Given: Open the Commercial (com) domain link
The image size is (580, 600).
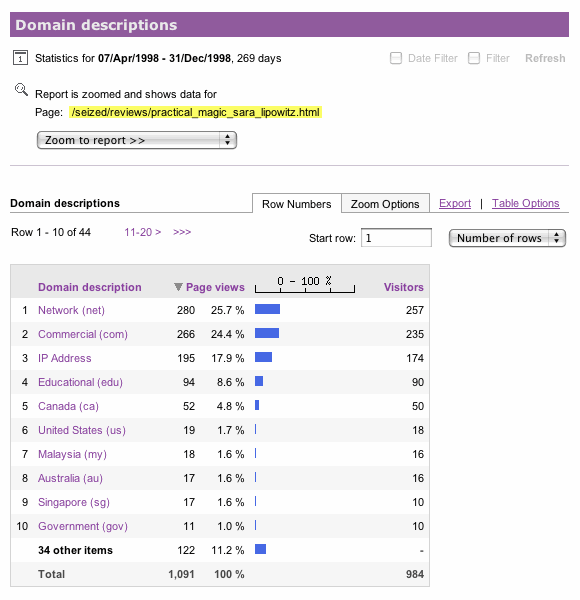Looking at the screenshot, I should (83, 334).
